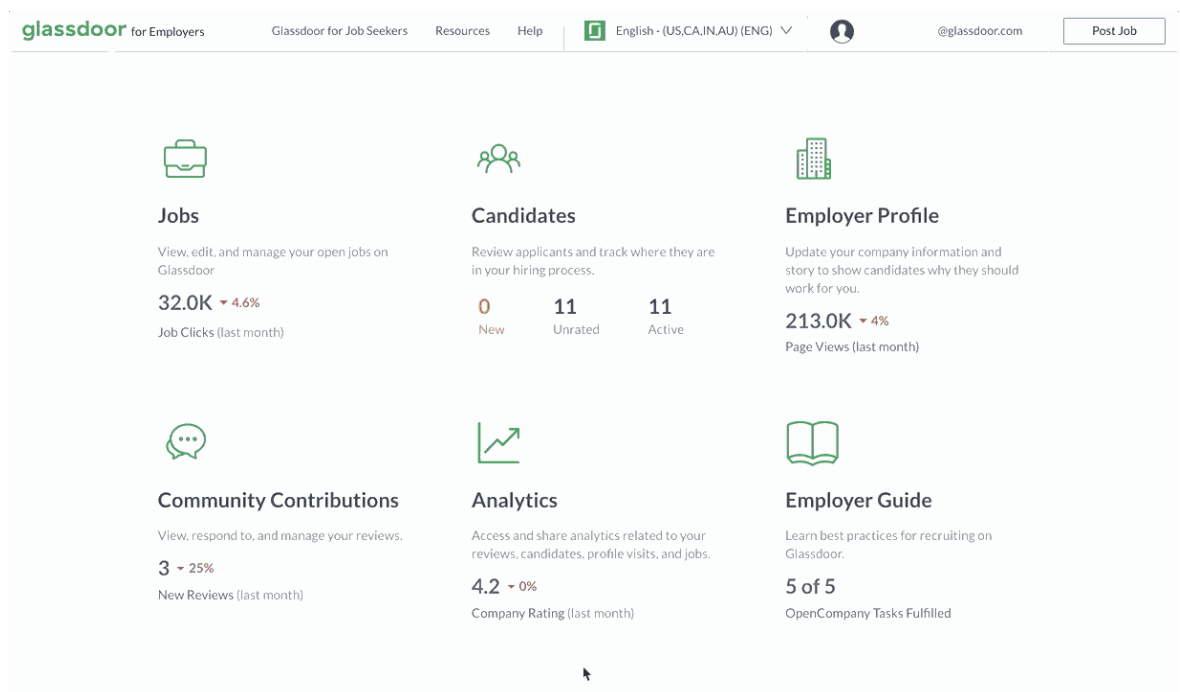1180x692 pixels.
Task: Click the 11 Active candidates count
Action: 660,306
